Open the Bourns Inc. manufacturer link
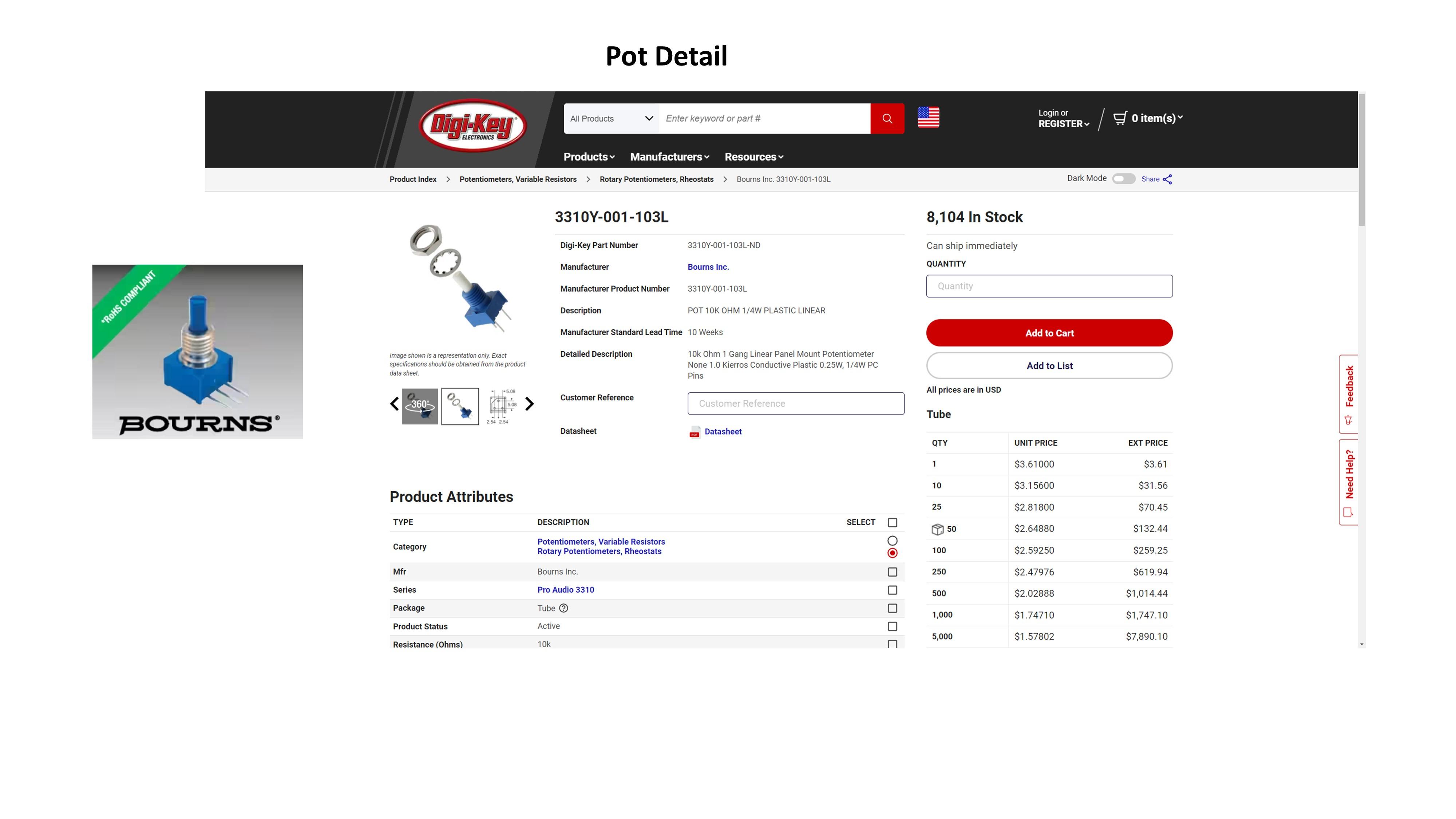Image resolution: width=1456 pixels, height=819 pixels. (708, 267)
